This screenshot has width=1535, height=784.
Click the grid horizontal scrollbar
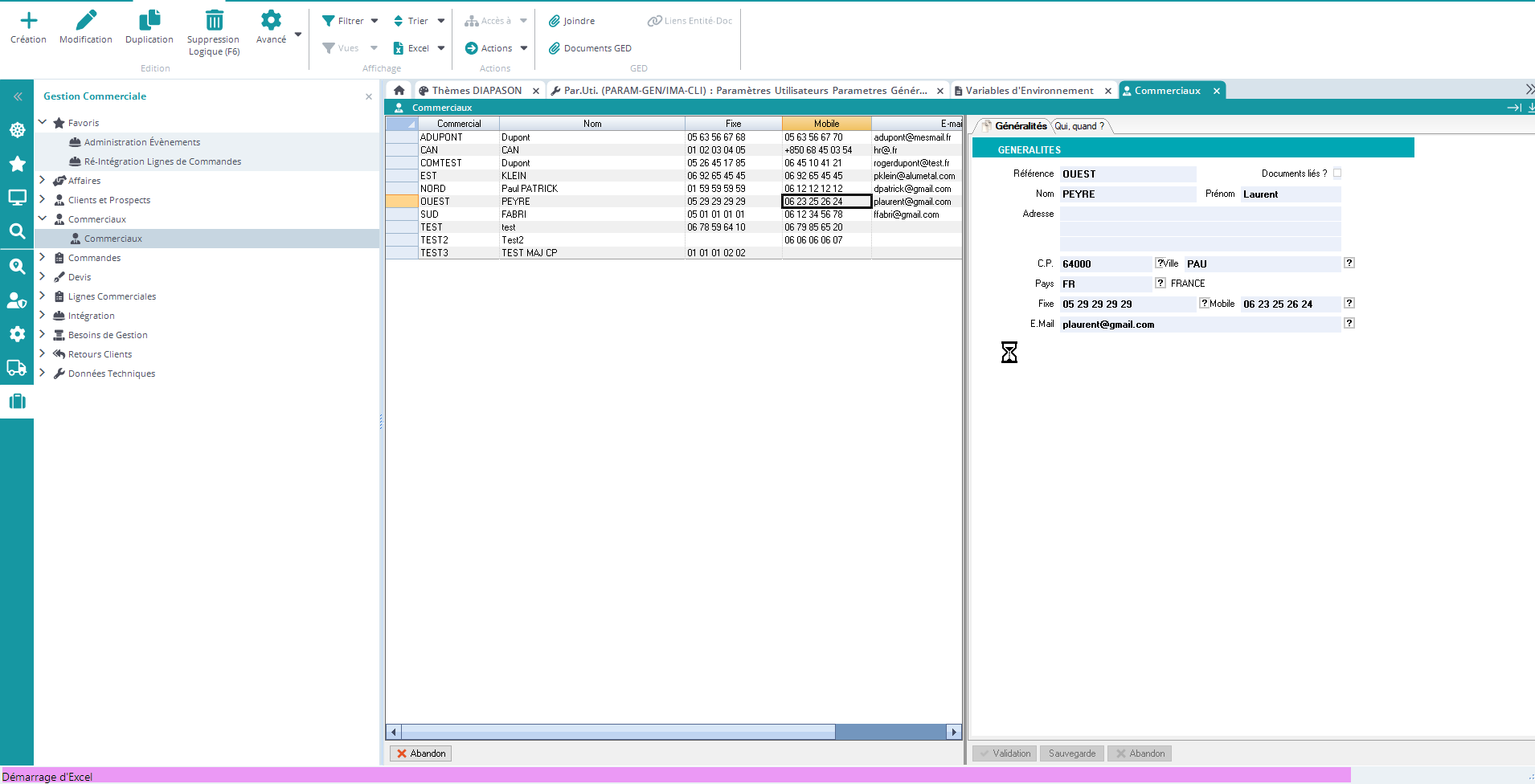[617, 732]
